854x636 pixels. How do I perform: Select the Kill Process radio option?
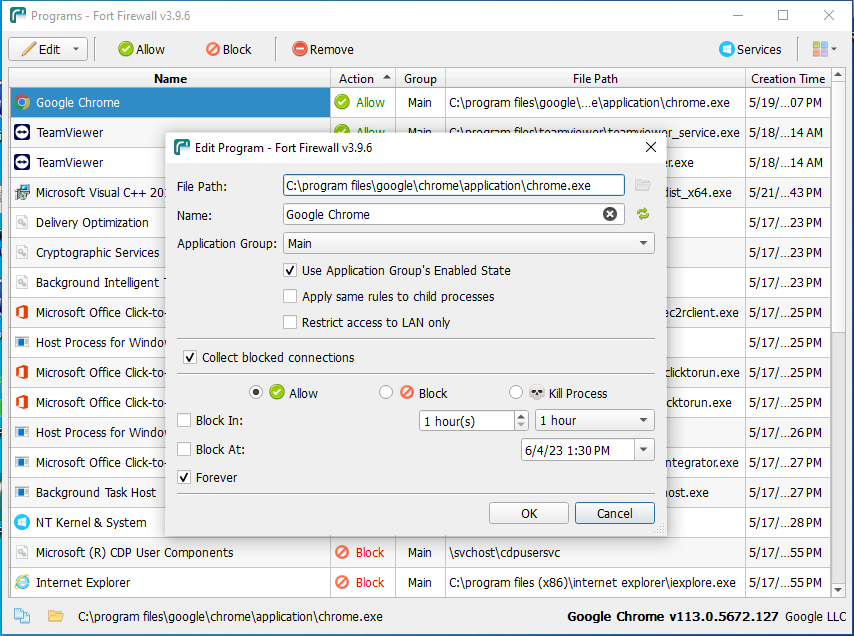click(516, 393)
